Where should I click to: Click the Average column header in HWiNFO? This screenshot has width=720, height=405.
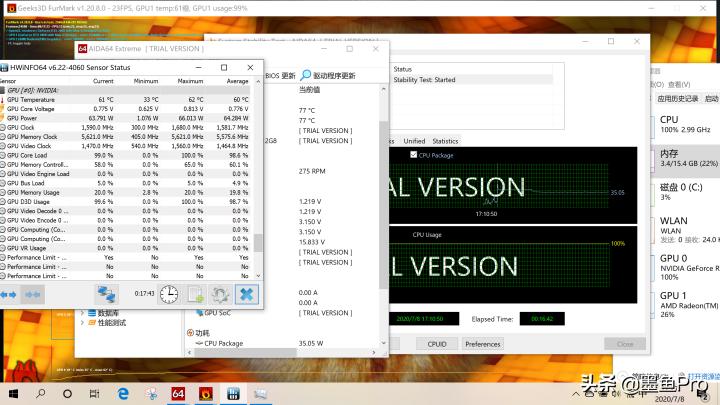pyautogui.click(x=237, y=81)
